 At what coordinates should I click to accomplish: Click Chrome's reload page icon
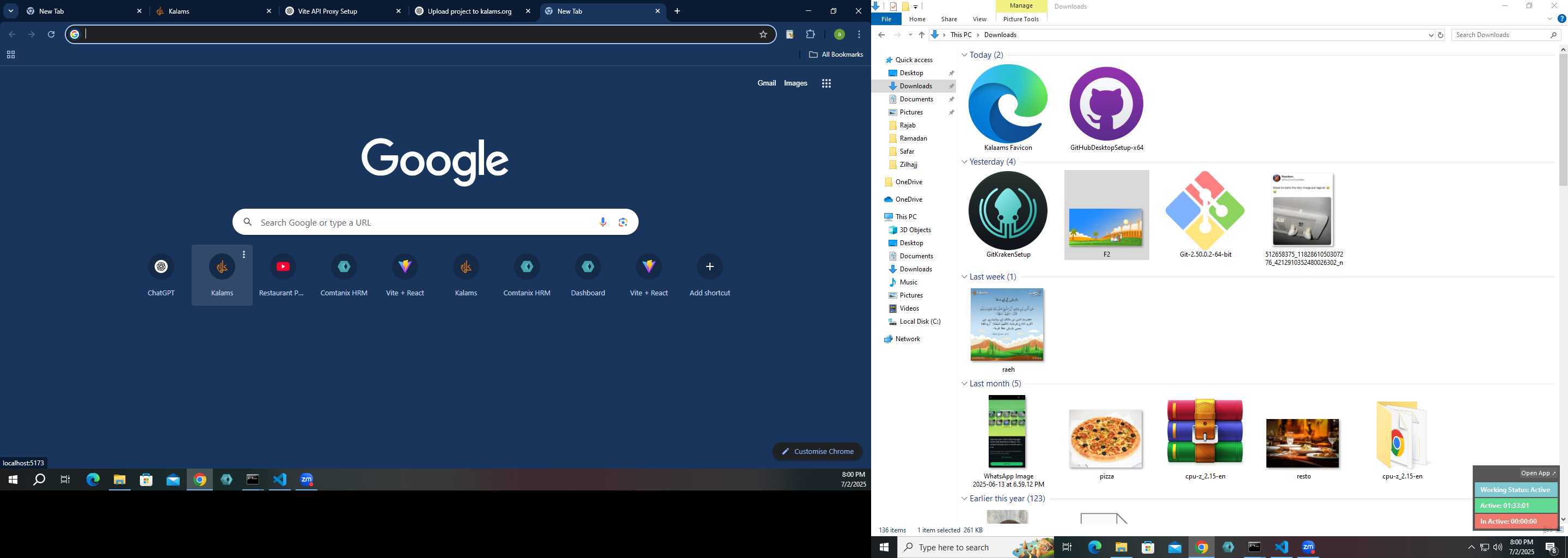point(52,35)
